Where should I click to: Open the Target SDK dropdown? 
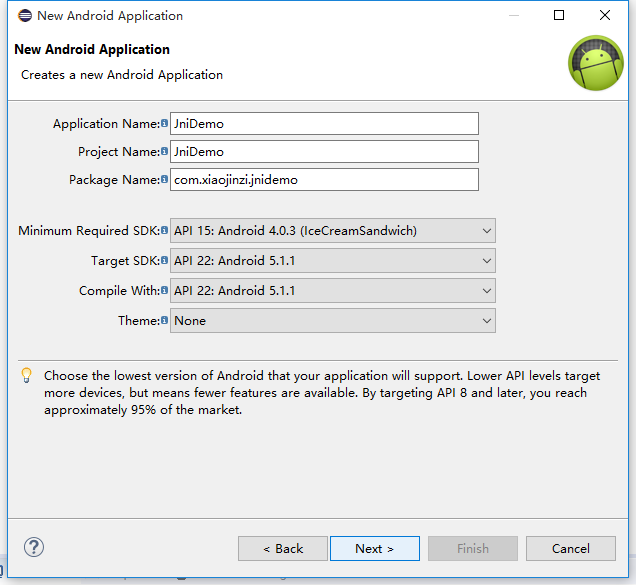click(333, 260)
